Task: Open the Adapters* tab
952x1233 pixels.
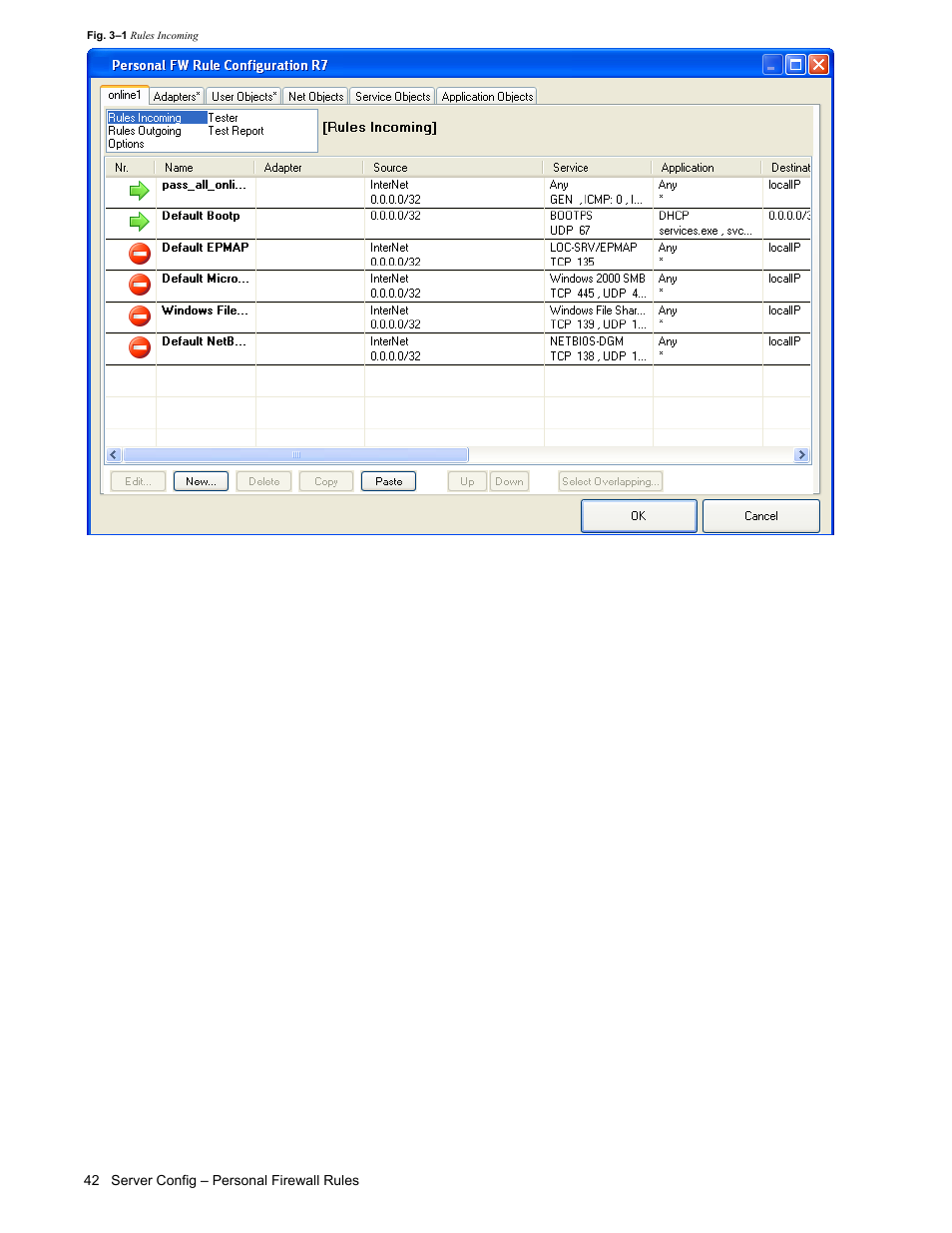Action: click(x=177, y=97)
